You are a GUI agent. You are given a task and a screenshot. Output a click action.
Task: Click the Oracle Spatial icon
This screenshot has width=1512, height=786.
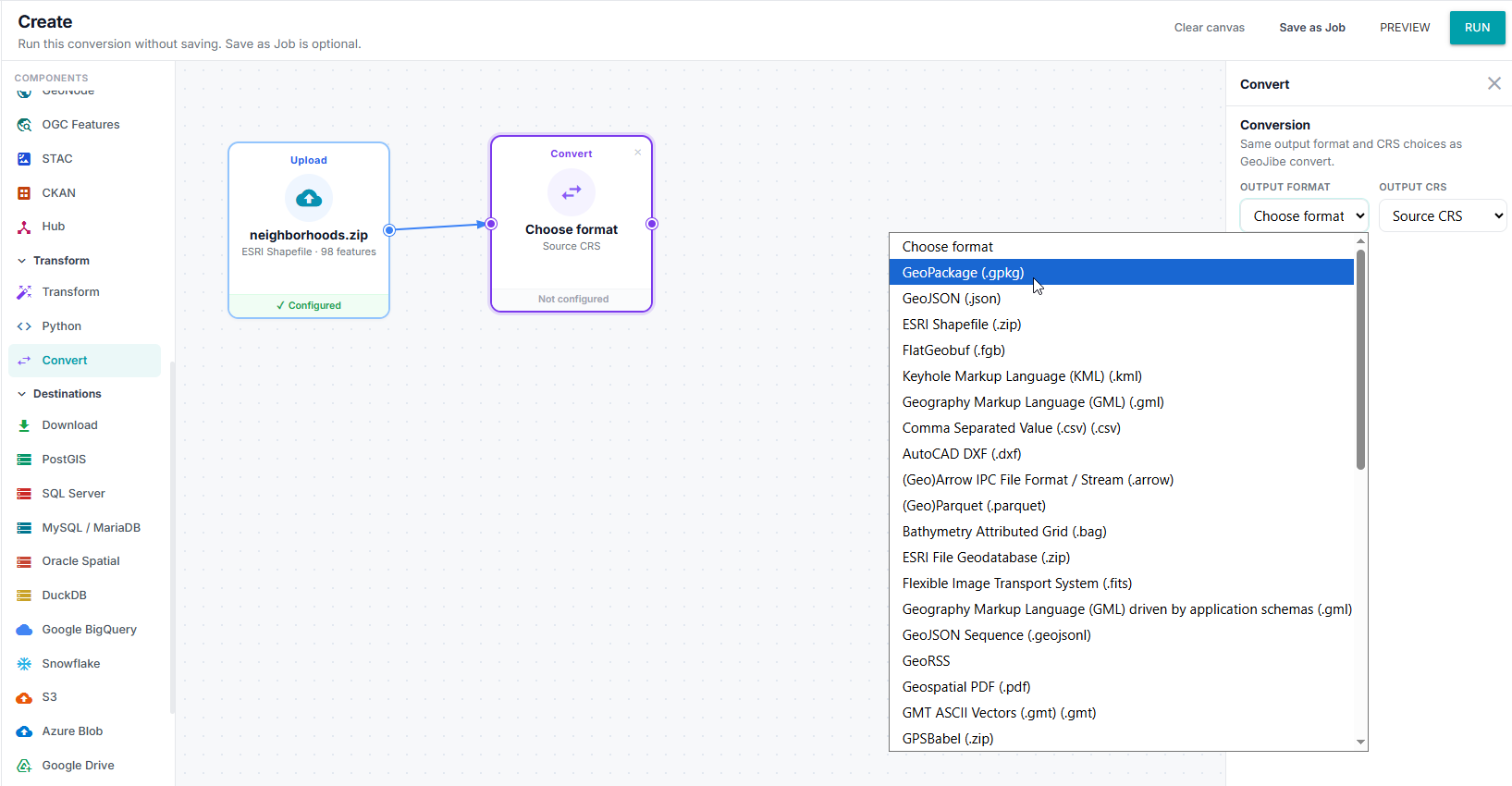tap(24, 561)
